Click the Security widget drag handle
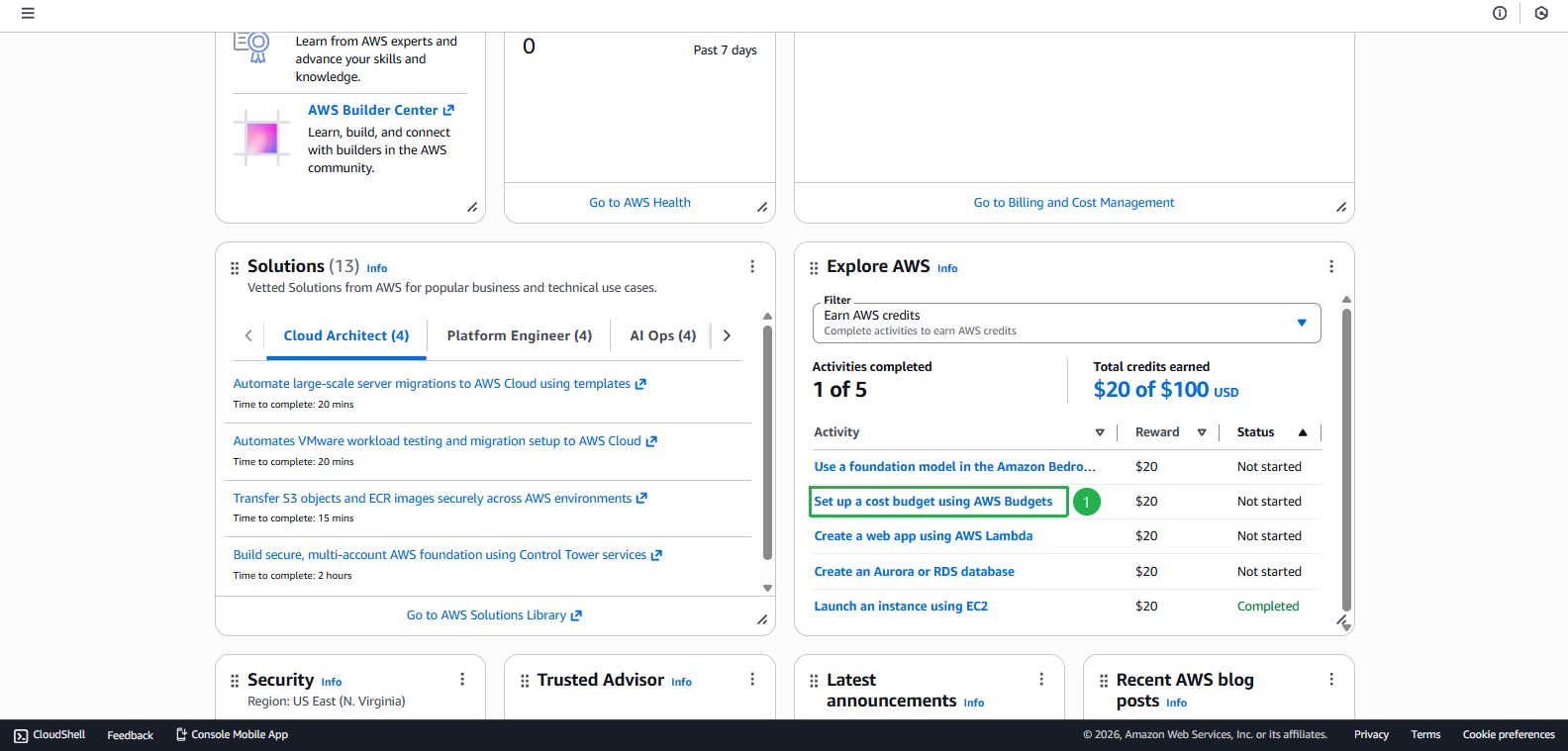Viewport: 1568px width, 751px height. click(235, 681)
